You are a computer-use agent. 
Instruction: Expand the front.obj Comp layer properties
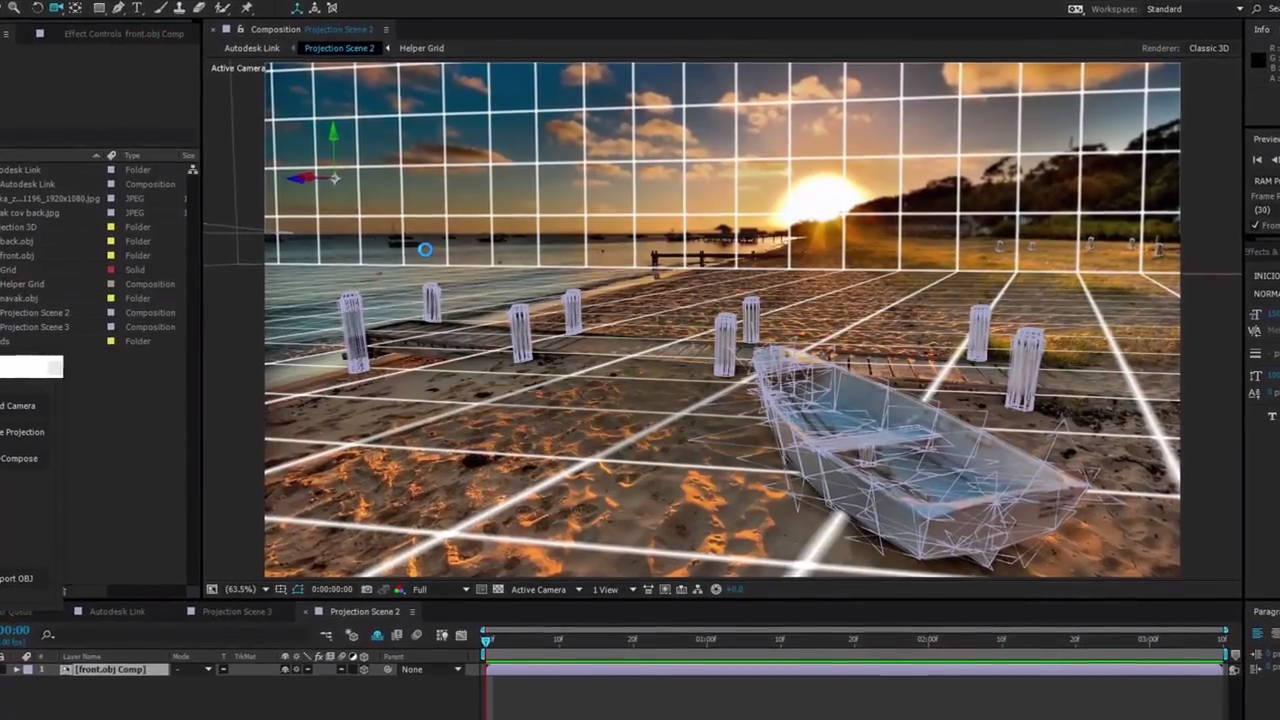[15, 669]
